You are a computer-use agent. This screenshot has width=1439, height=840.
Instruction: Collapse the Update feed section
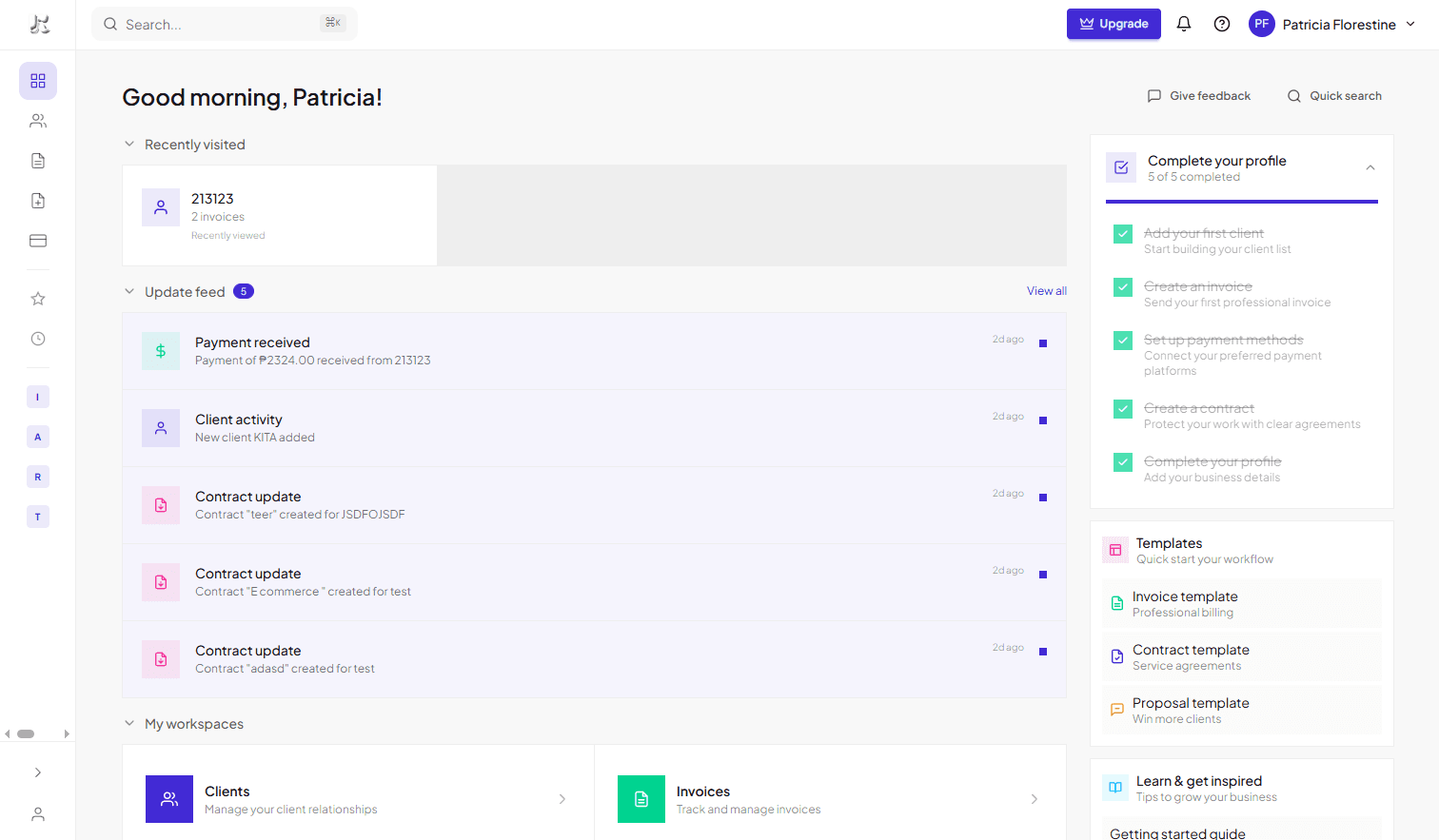point(129,291)
